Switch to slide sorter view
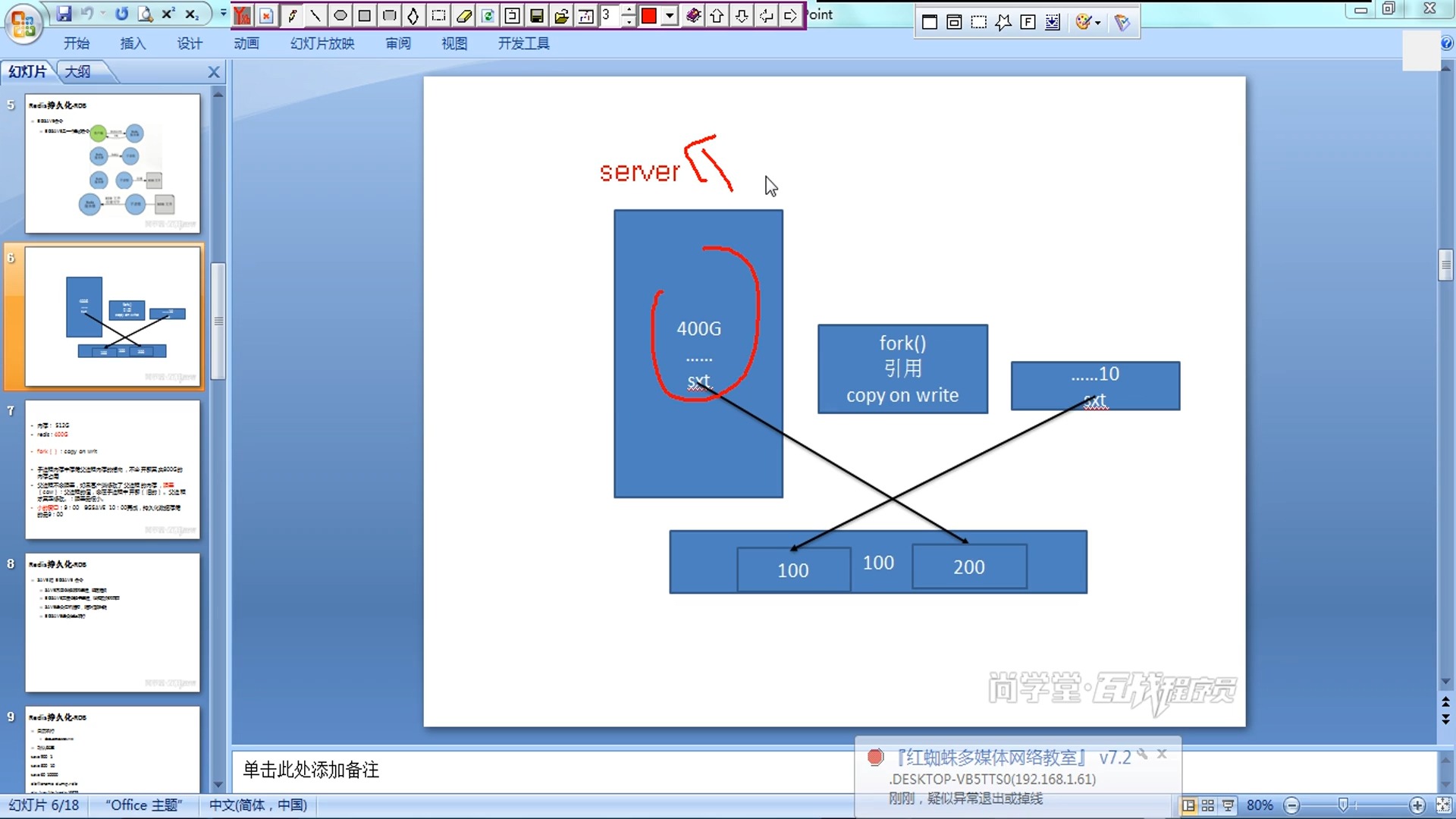 pyautogui.click(x=1208, y=805)
